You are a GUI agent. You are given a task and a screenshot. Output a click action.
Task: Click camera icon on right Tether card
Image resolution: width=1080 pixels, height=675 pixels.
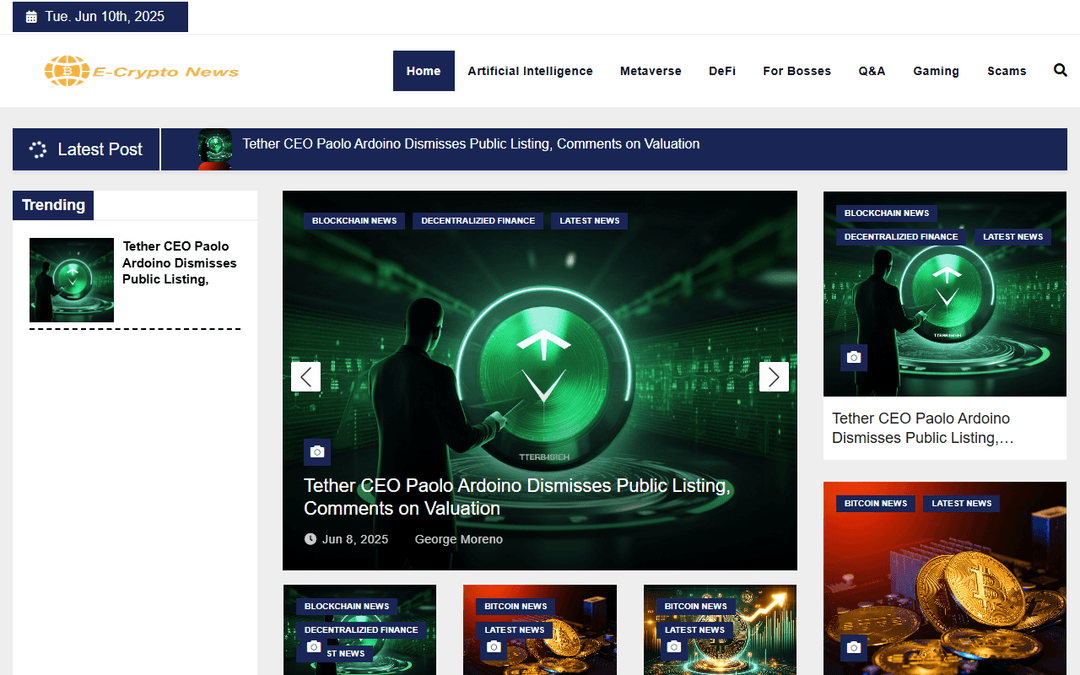click(853, 357)
